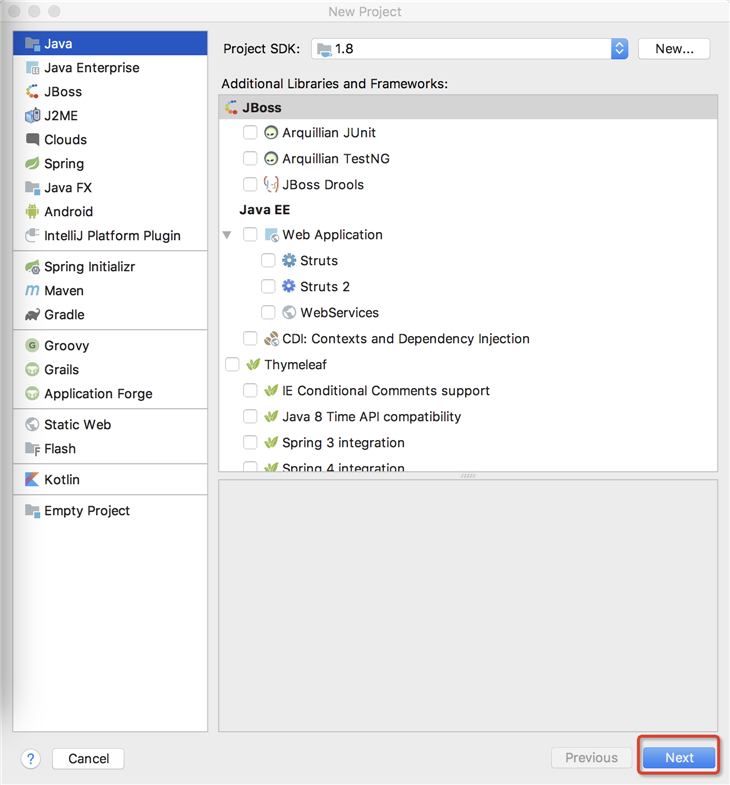730x785 pixels.
Task: Pick the JBoss icon in the sidebar
Action: (33, 92)
